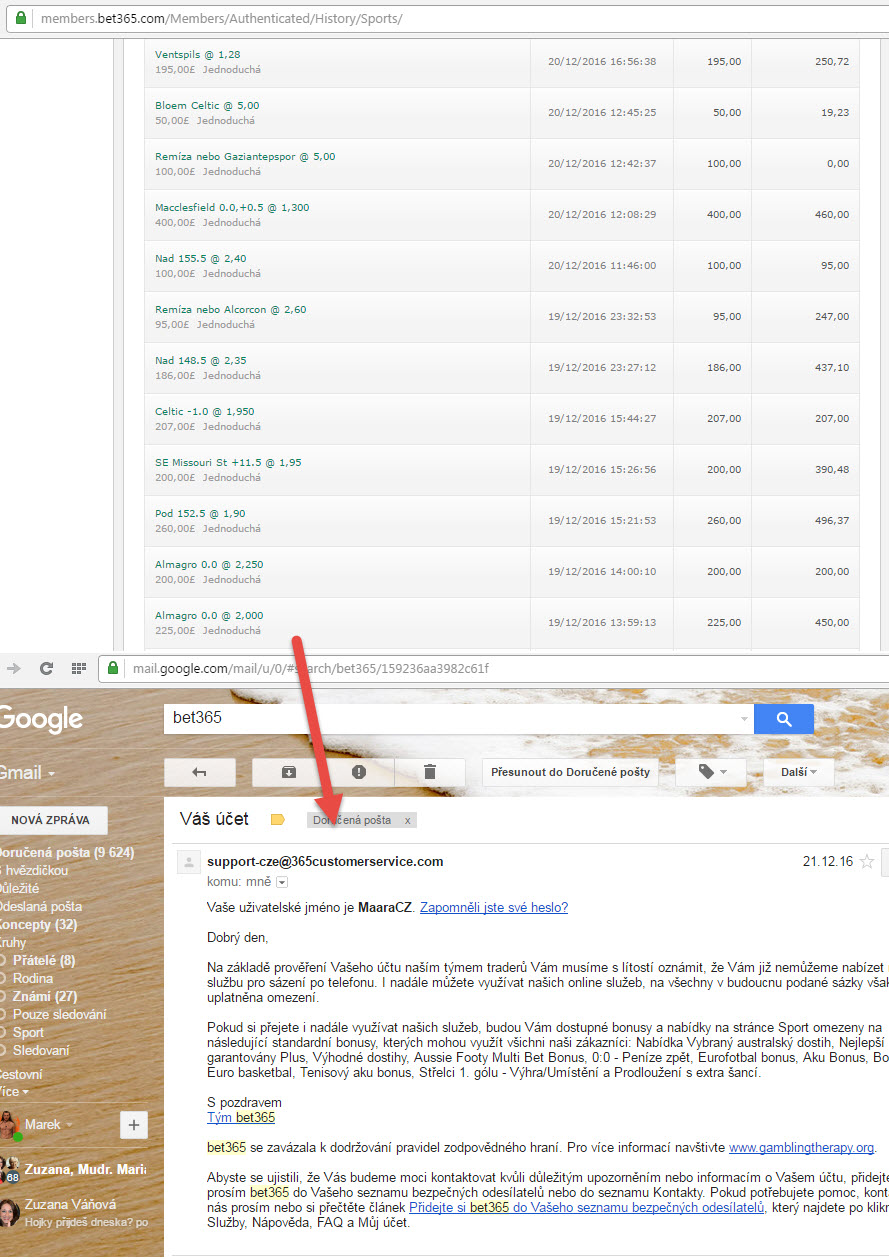This screenshot has width=889, height=1259.
Task: Click the Ventspils @ 1,28 bet entry
Action: click(x=198, y=54)
